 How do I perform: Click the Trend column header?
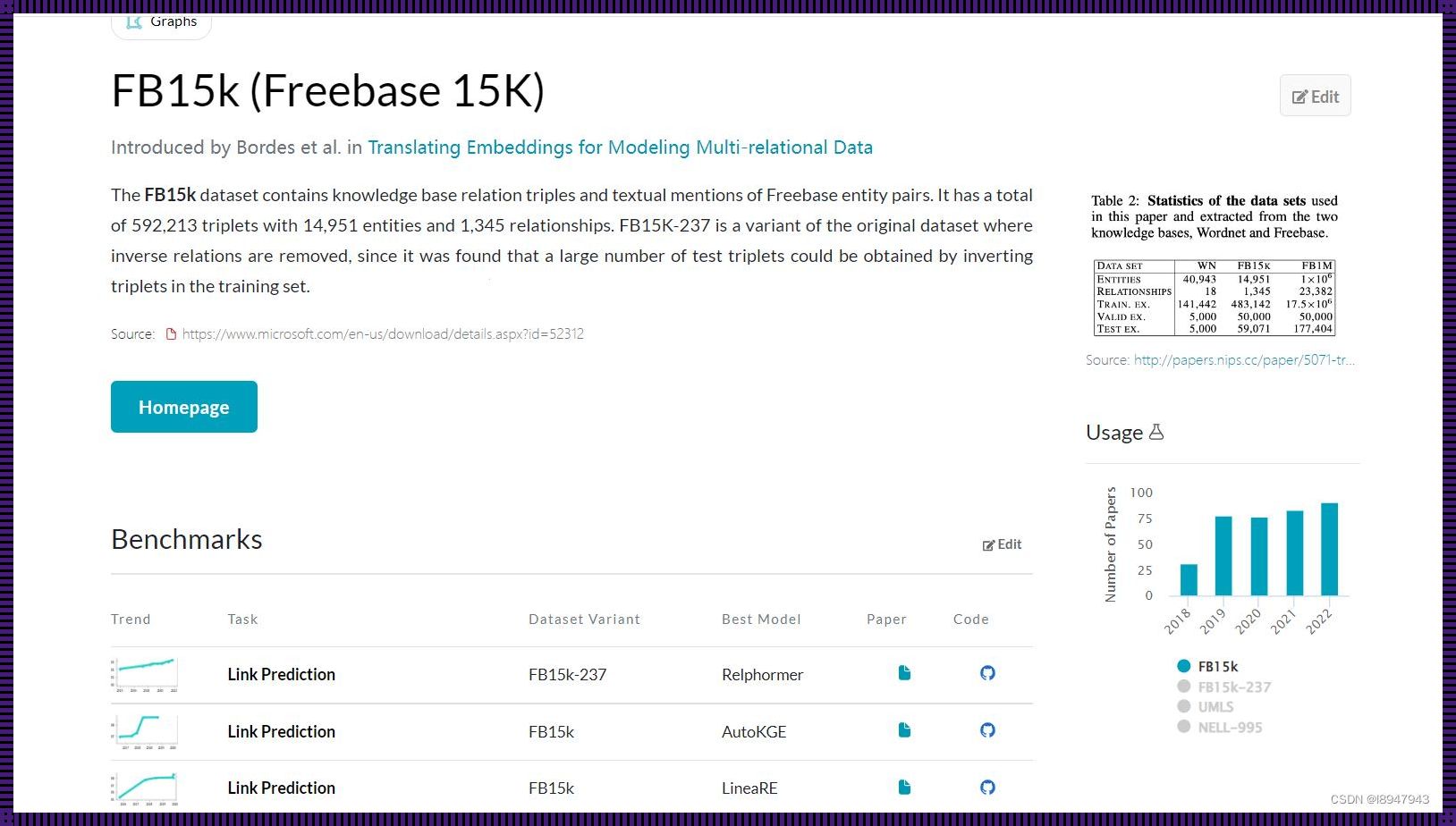[131, 619]
